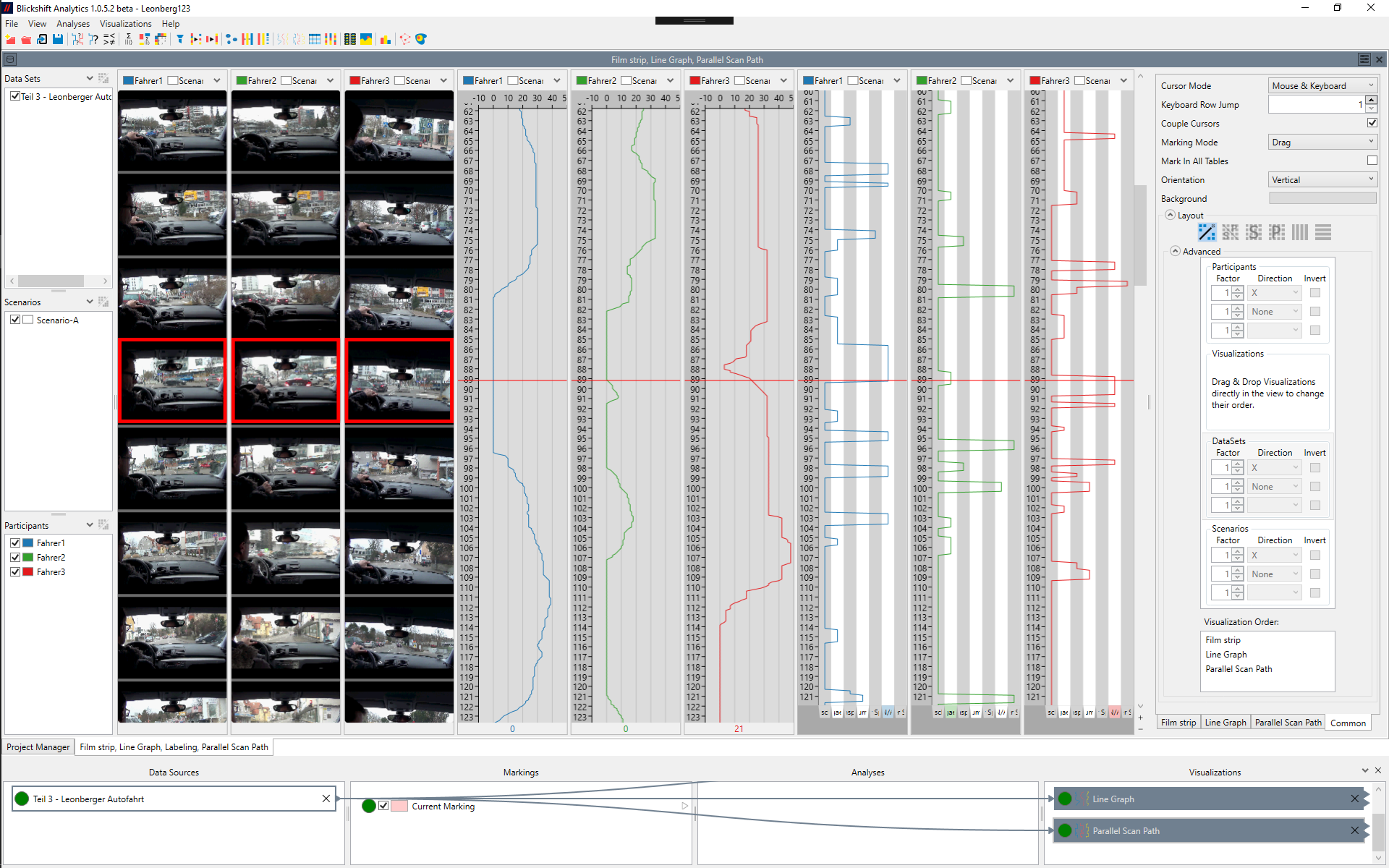Expand the Data Sets panel chevron

(90, 78)
